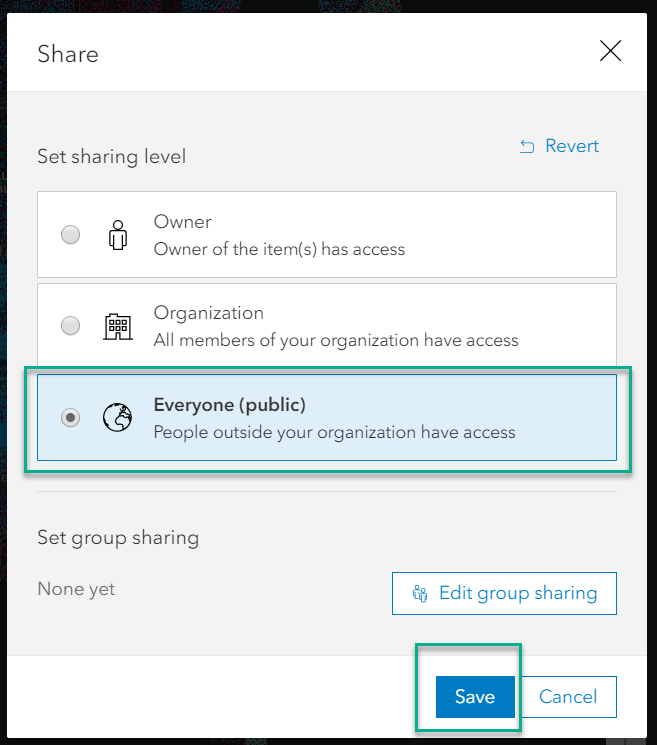The width and height of the screenshot is (657, 745).
Task: Close the Share dialog with the X
Action: [610, 52]
